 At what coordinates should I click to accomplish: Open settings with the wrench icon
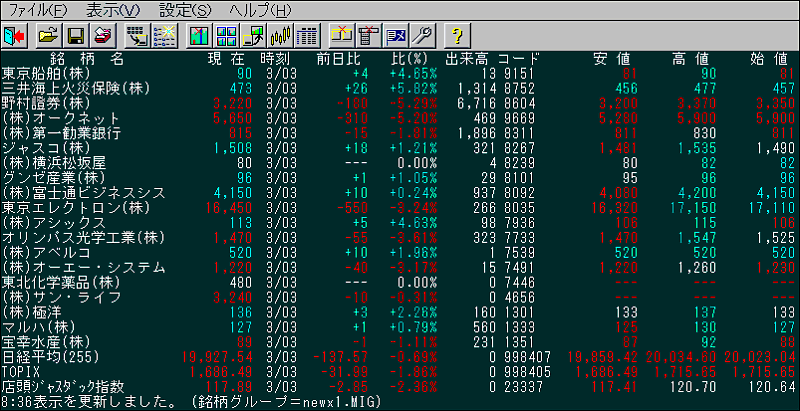(x=424, y=36)
